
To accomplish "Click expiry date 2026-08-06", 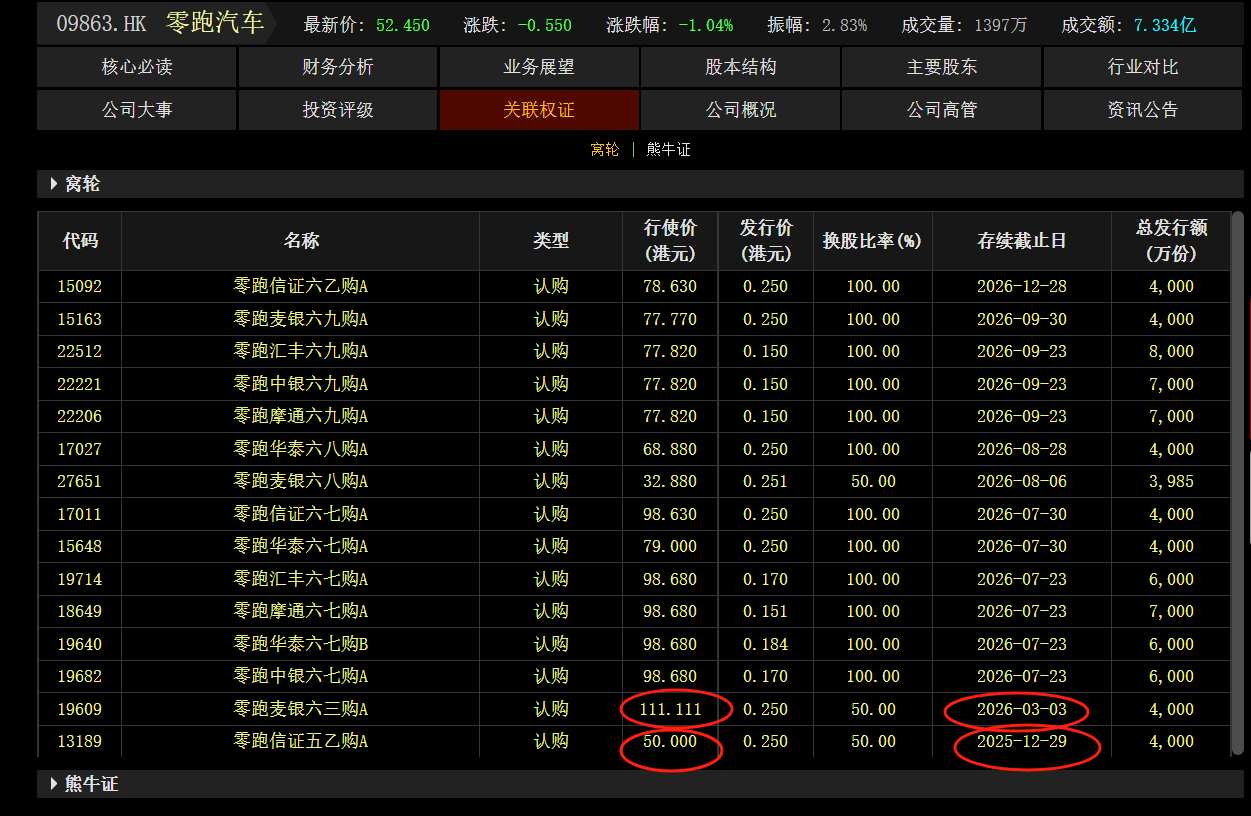I will tap(1022, 481).
